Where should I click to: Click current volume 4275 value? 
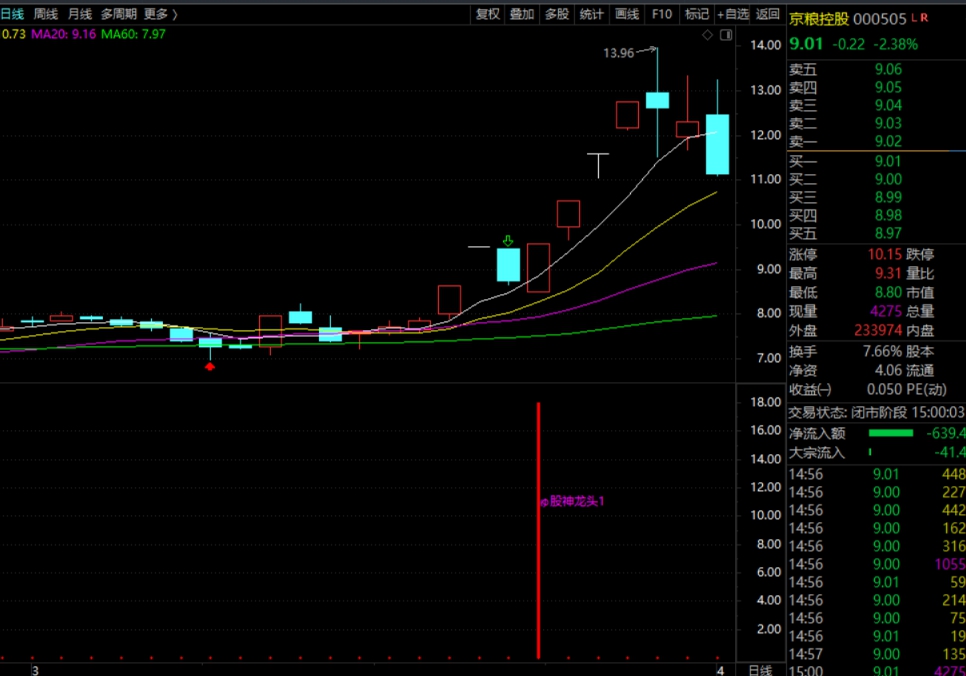886,311
